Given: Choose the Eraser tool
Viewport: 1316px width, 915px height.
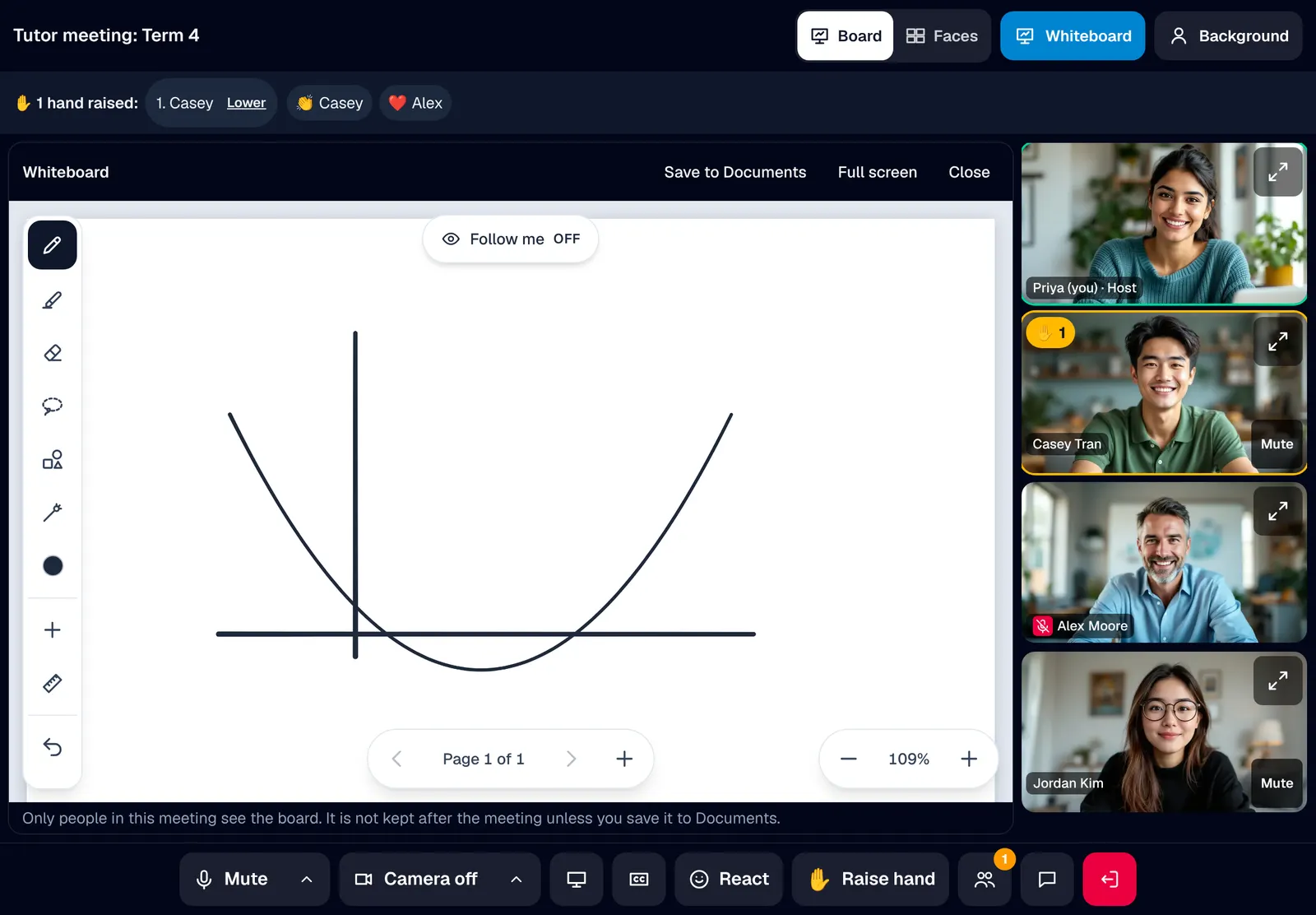Looking at the screenshot, I should click(x=53, y=353).
